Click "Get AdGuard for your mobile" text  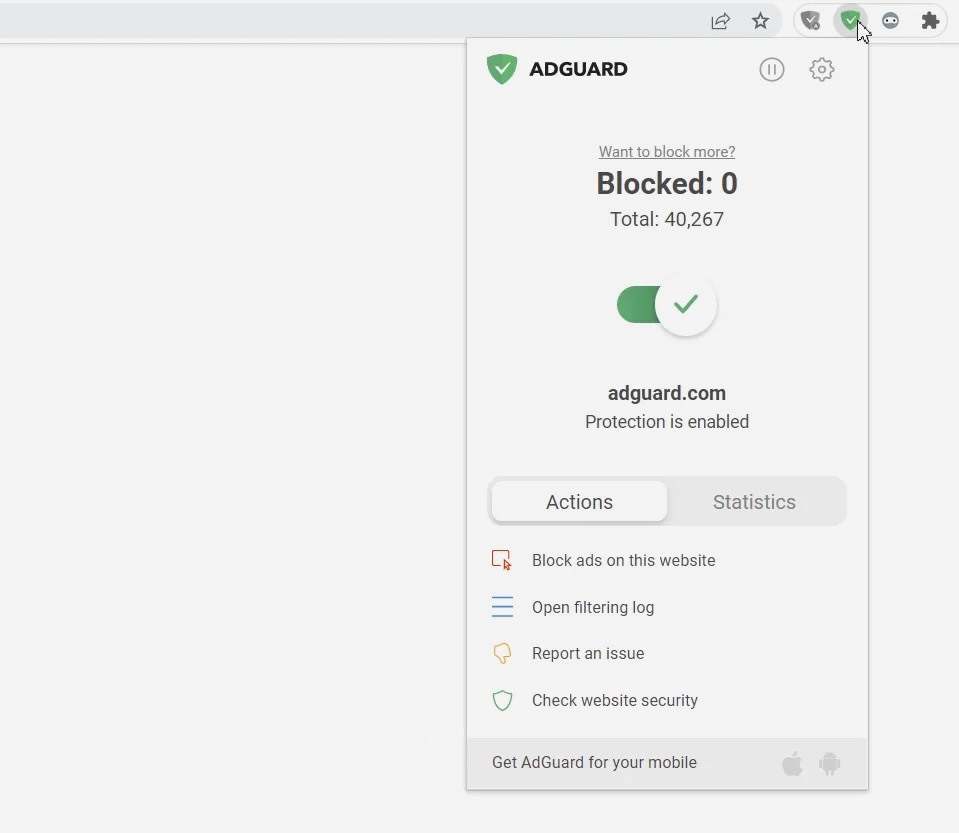click(594, 762)
